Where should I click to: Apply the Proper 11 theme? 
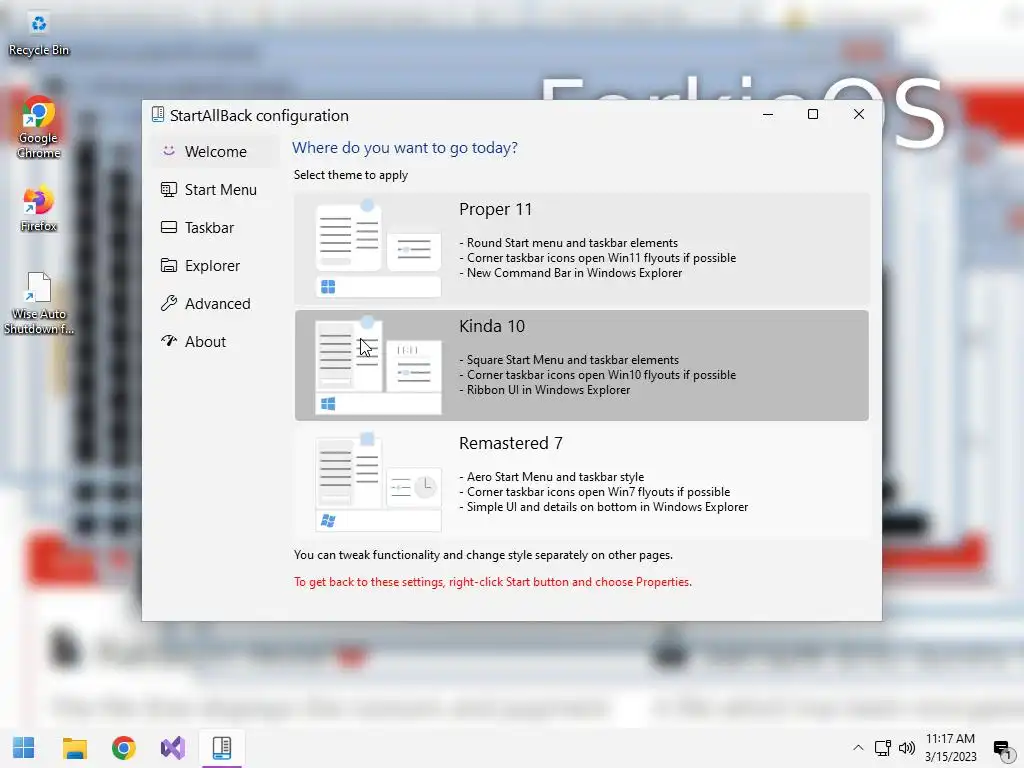click(x=581, y=248)
